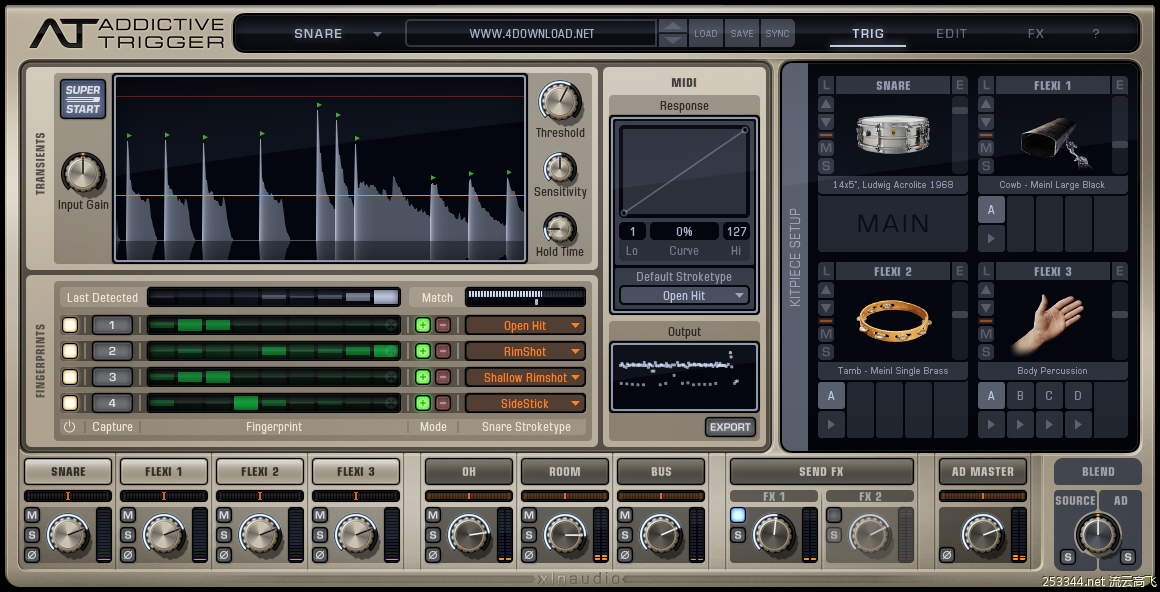Add fingerprint with plus icon in row 1

[x=422, y=325]
